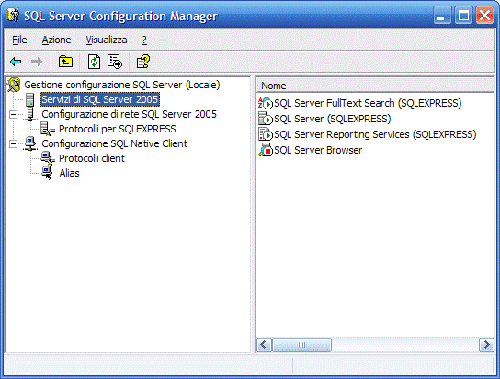Close the SQL Server Configuration Manager window
500x379 pixels.
coord(485,15)
